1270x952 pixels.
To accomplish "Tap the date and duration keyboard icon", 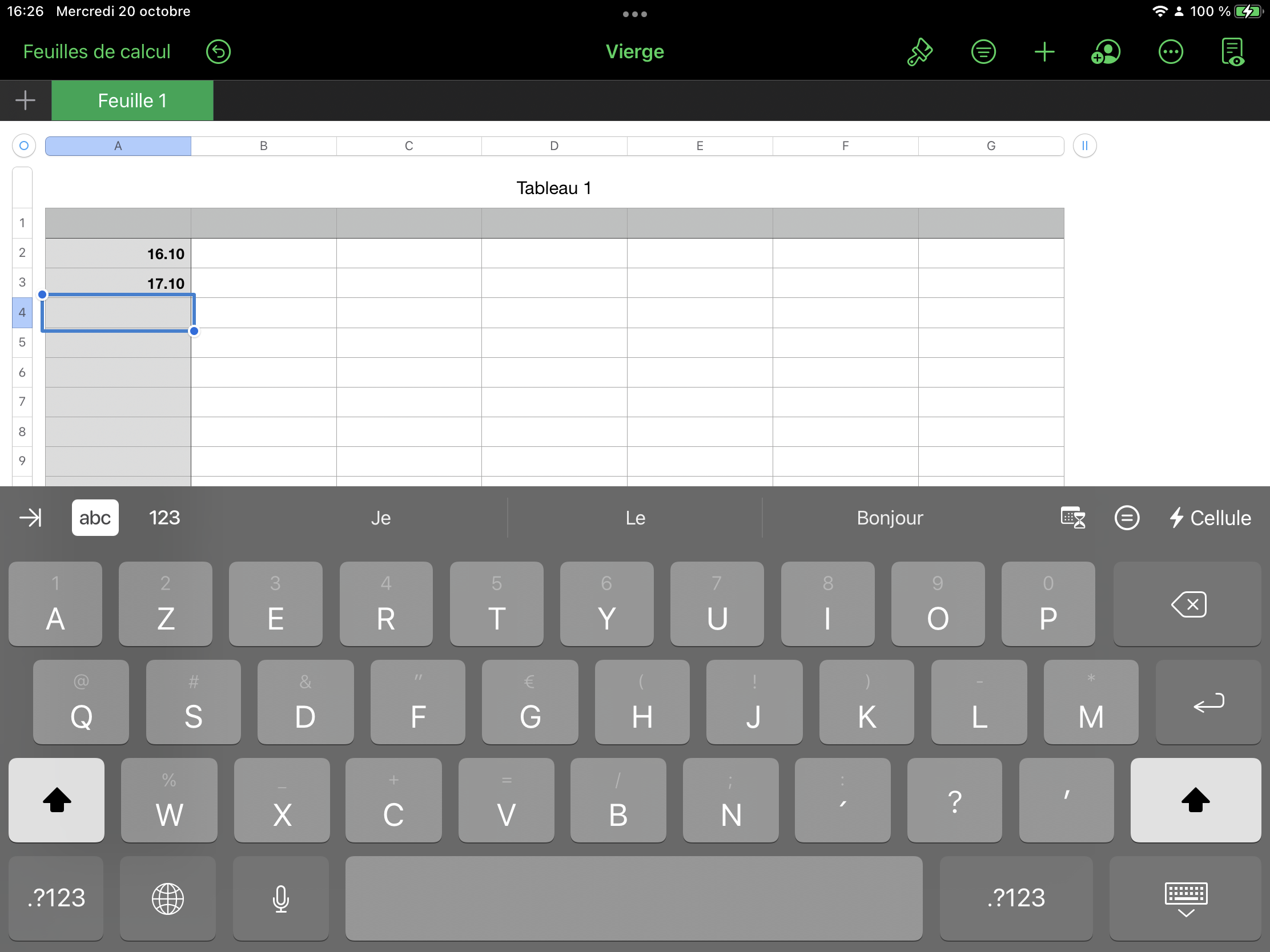I will tap(1072, 518).
